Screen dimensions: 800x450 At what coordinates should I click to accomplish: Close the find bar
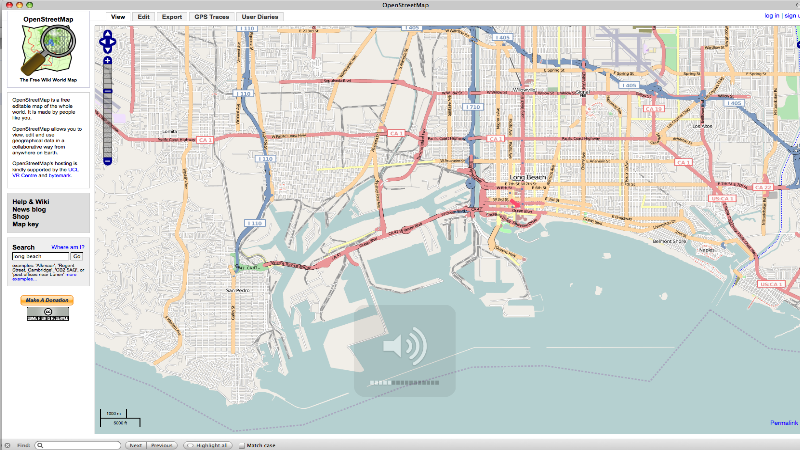point(7,444)
